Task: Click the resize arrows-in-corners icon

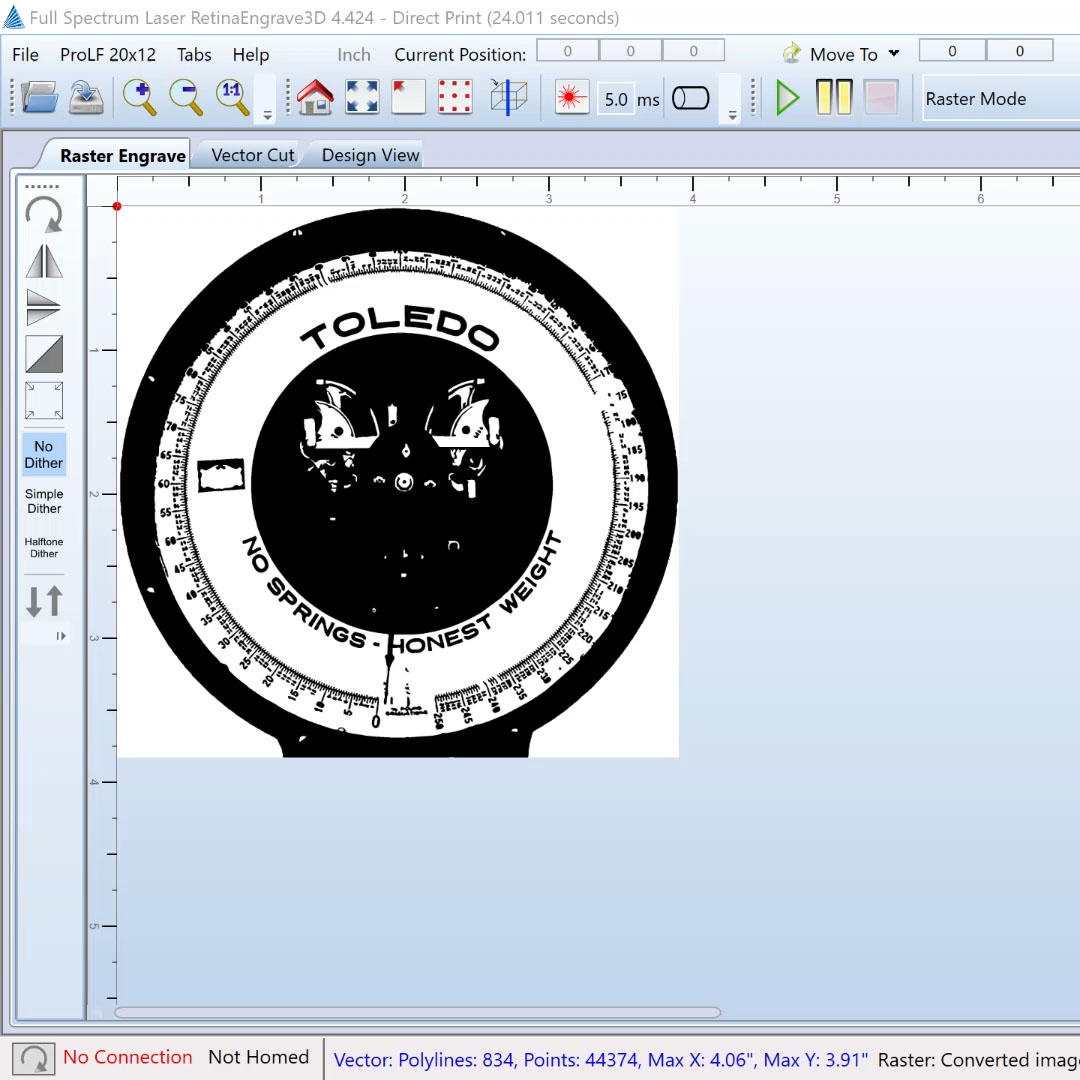Action: pos(44,400)
